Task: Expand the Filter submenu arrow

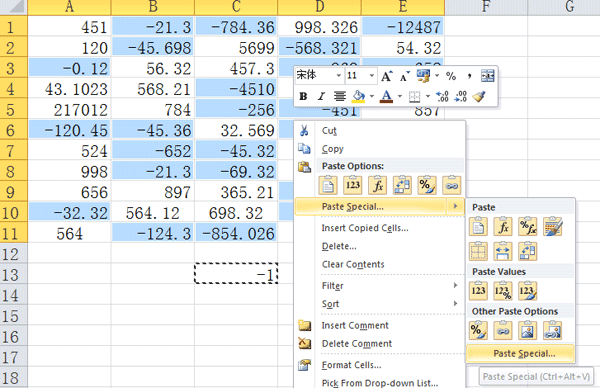Action: 455,285
